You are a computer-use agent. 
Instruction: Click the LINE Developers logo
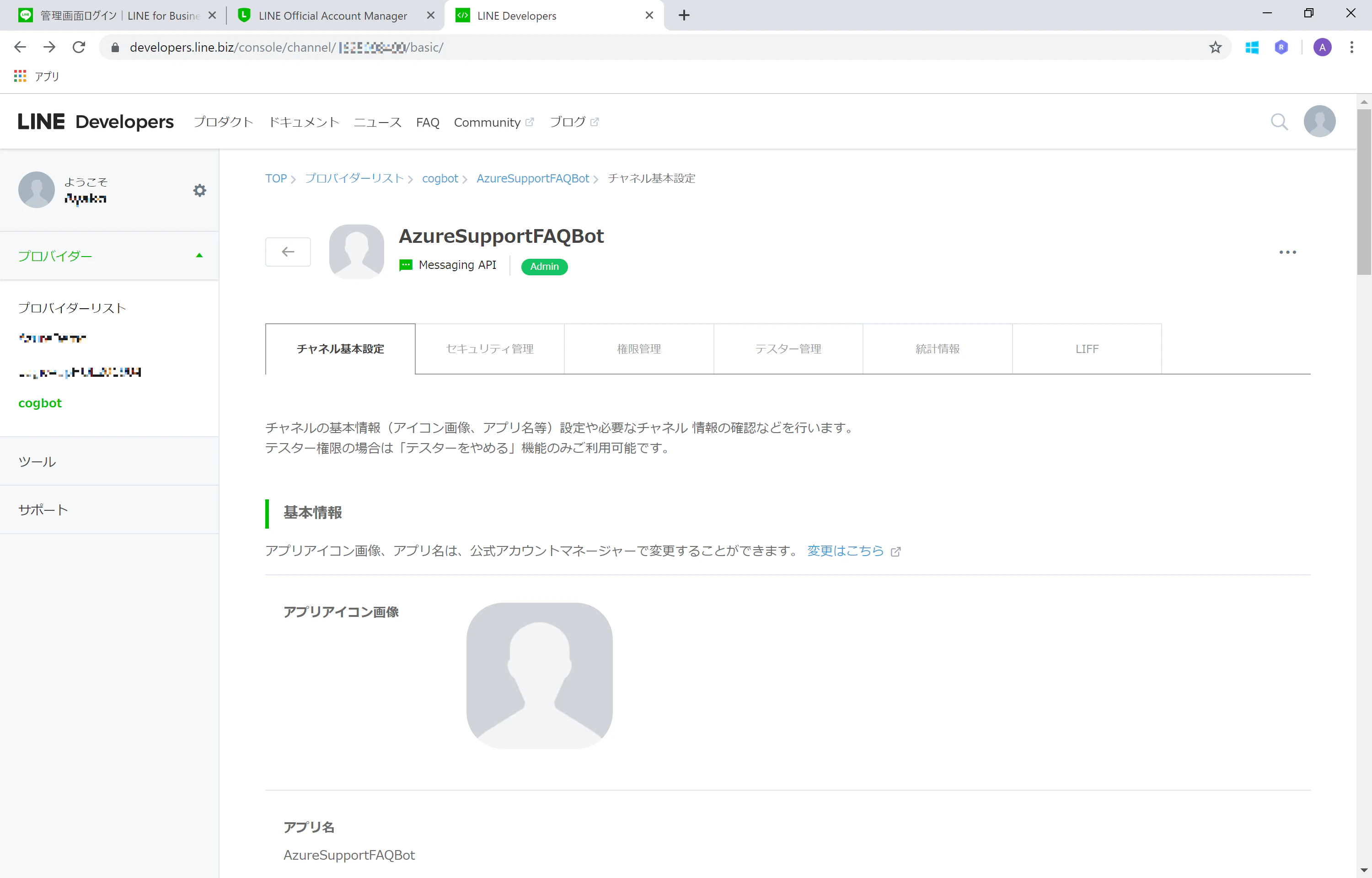96,122
